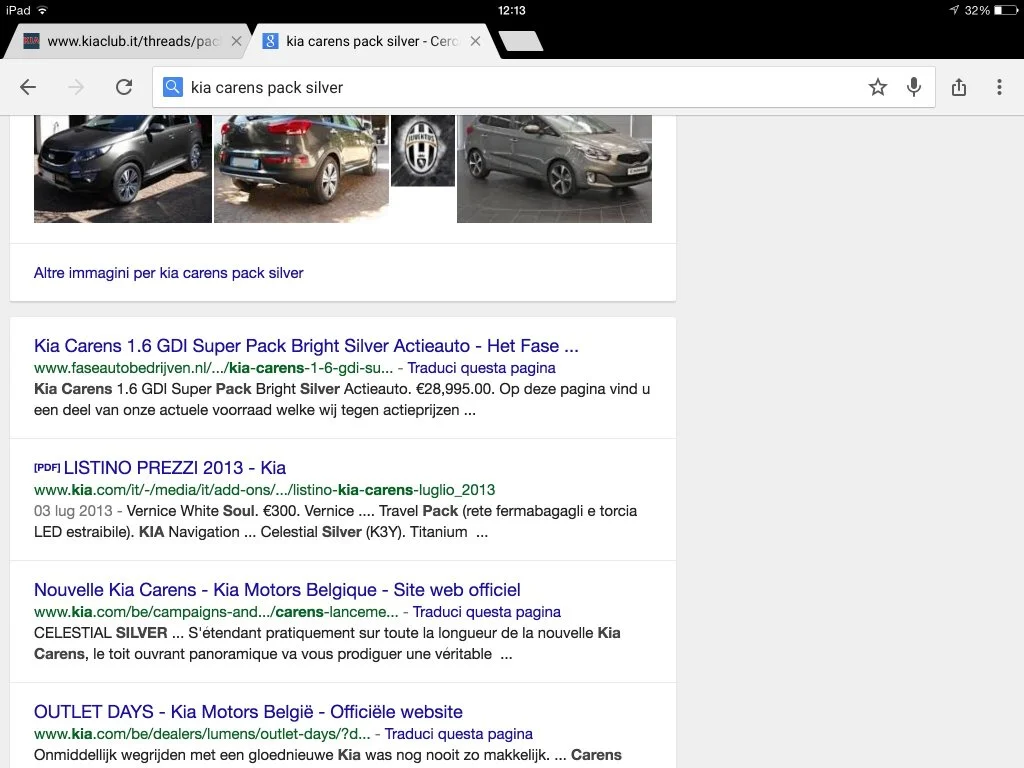Bookmark this page with the star

pos(878,87)
